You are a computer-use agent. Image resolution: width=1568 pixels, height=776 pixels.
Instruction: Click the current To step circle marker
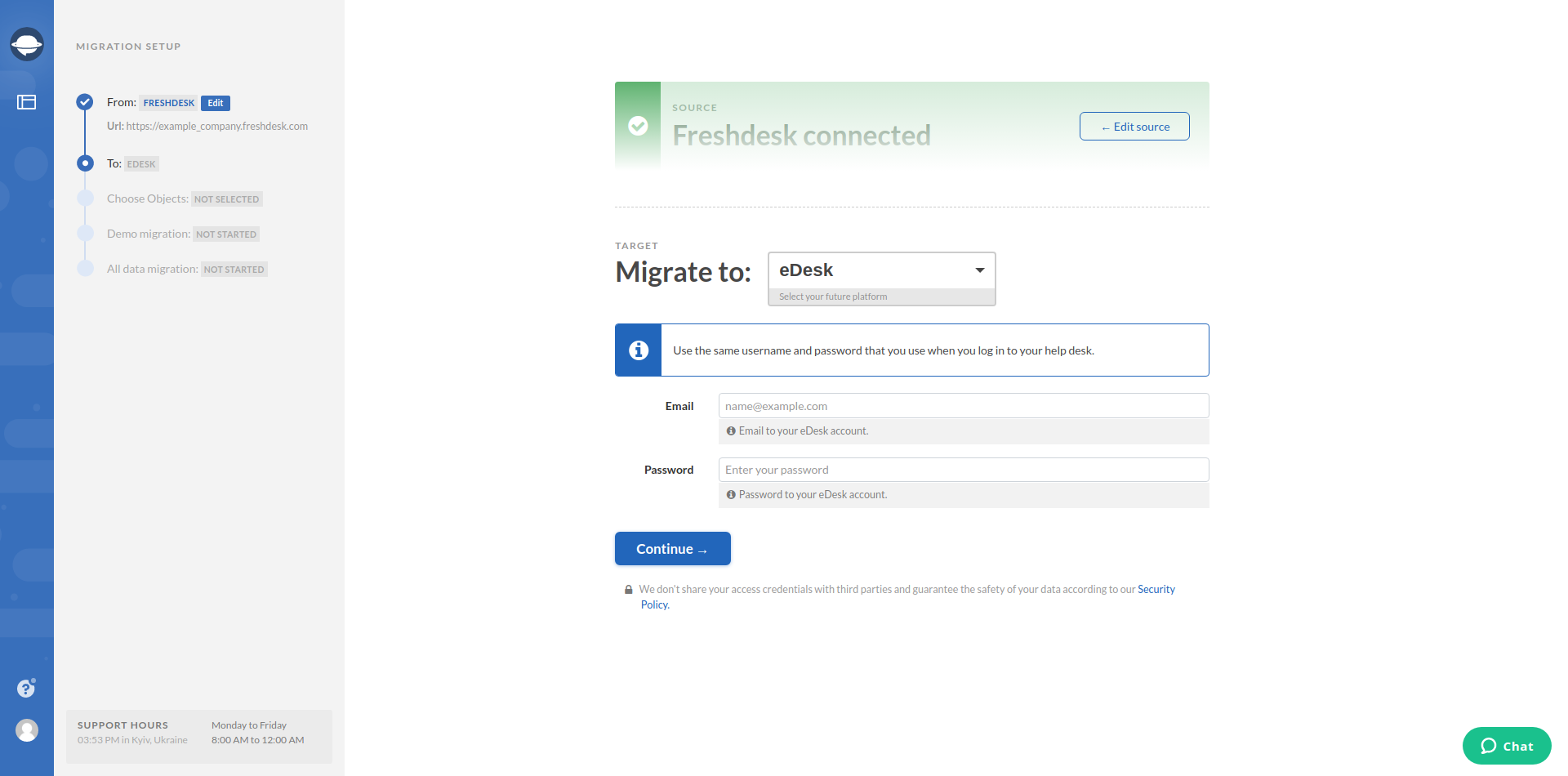[85, 163]
